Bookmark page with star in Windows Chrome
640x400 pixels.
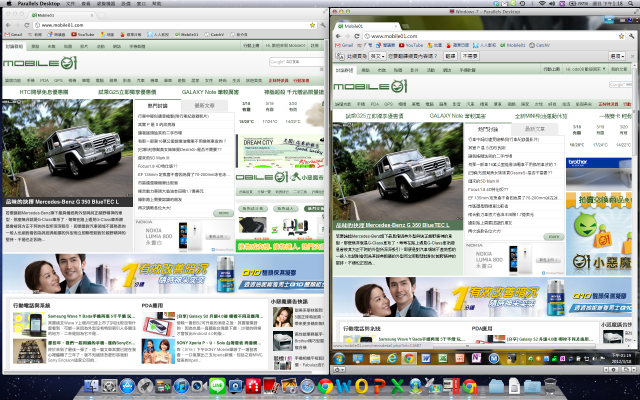pyautogui.click(x=621, y=36)
